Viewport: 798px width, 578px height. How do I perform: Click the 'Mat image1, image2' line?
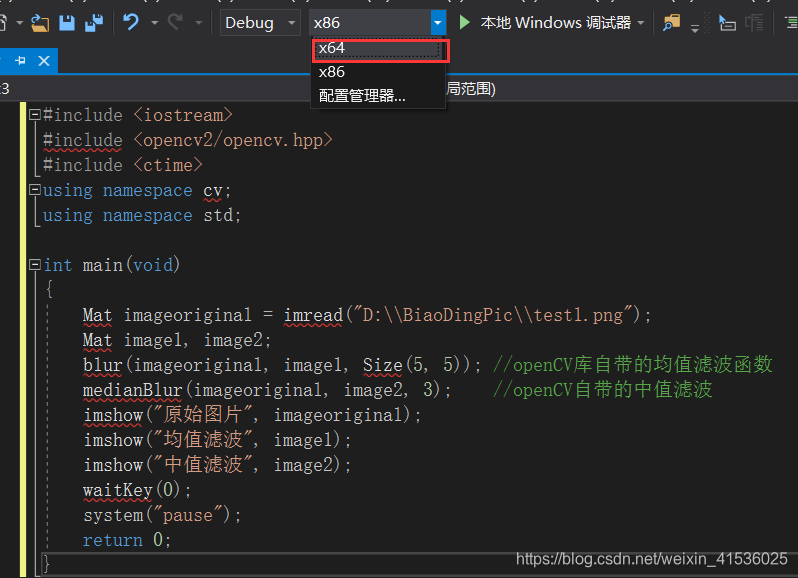coord(177,340)
